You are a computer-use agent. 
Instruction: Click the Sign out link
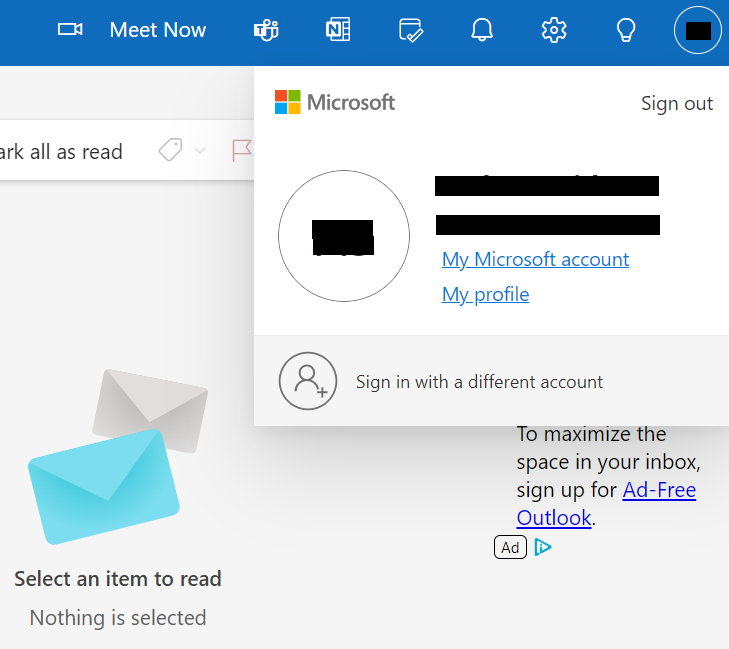pyautogui.click(x=677, y=103)
